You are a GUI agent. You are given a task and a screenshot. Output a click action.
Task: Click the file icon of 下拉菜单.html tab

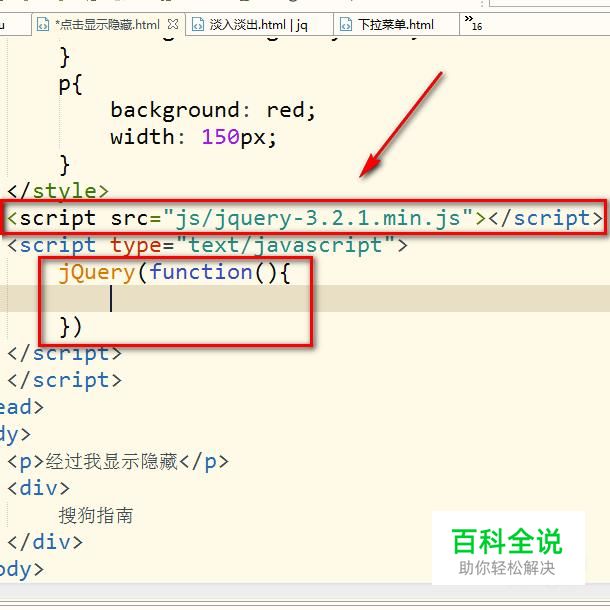345,25
